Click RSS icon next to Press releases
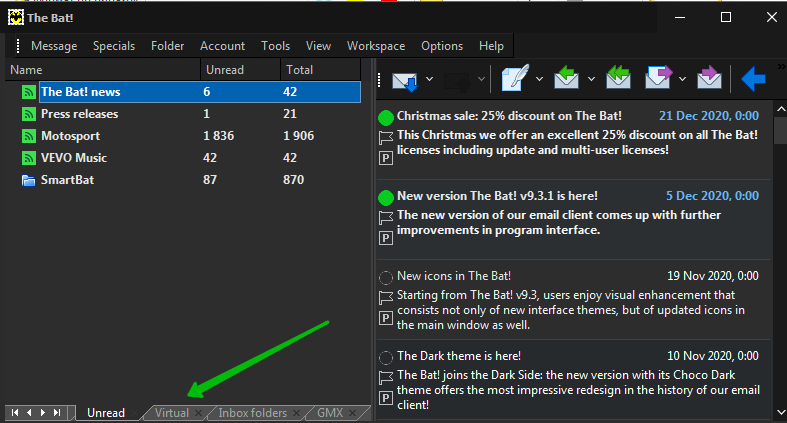Screen dimensions: 787x423 [x=29, y=114]
